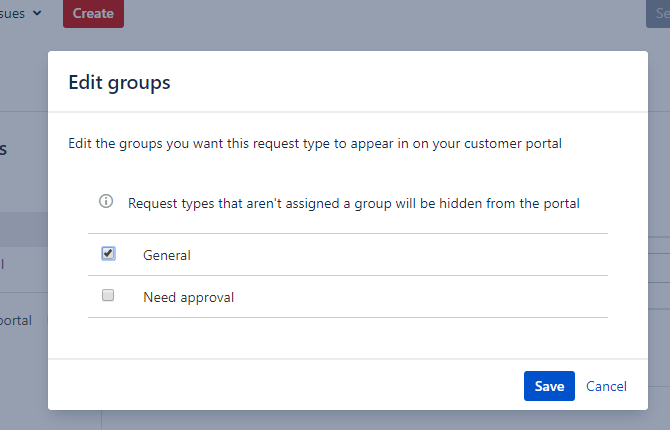Uncheck the General group checkbox

[x=108, y=253]
